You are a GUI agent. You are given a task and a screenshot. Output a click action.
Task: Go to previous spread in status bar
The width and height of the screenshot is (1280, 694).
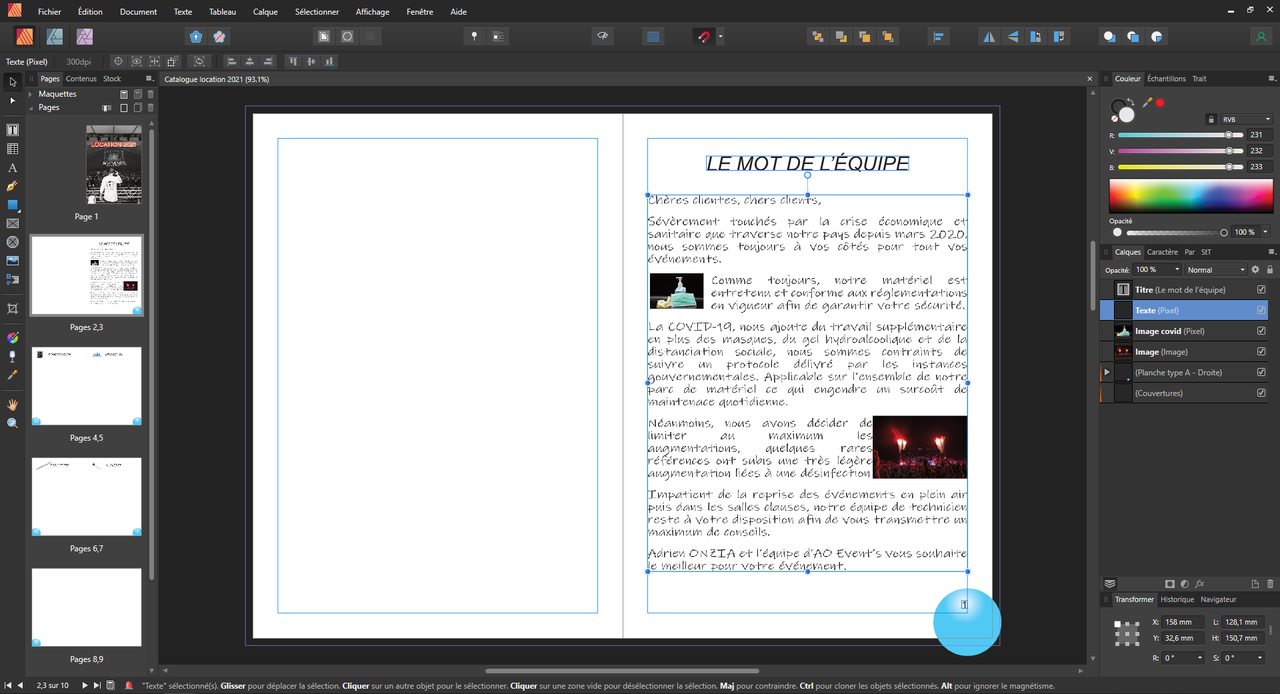pos(19,685)
